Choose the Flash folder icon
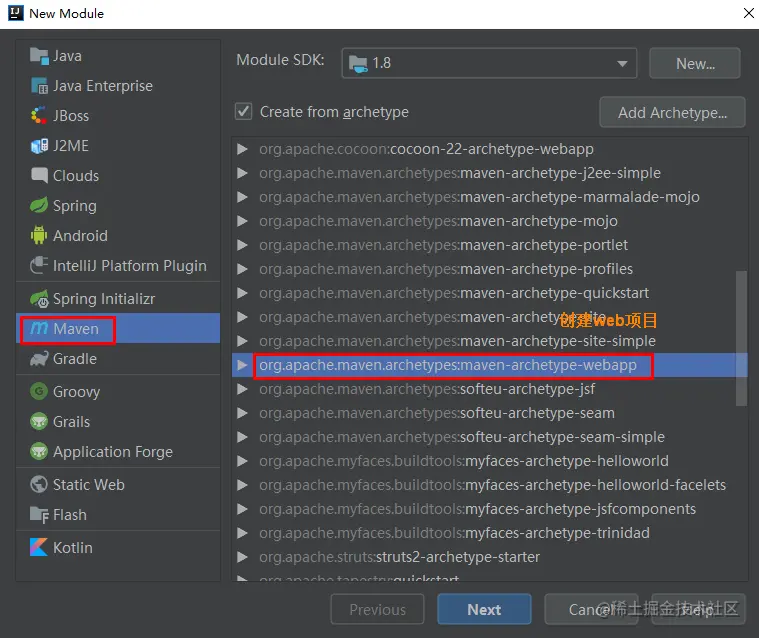759x638 pixels. click(x=39, y=515)
